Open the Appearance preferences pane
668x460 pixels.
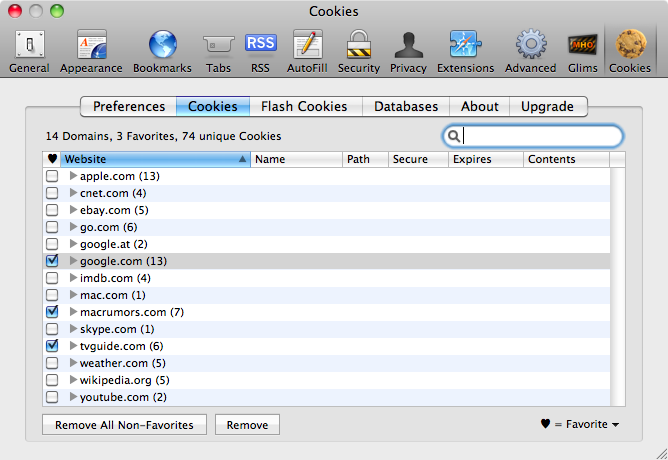coord(91,52)
